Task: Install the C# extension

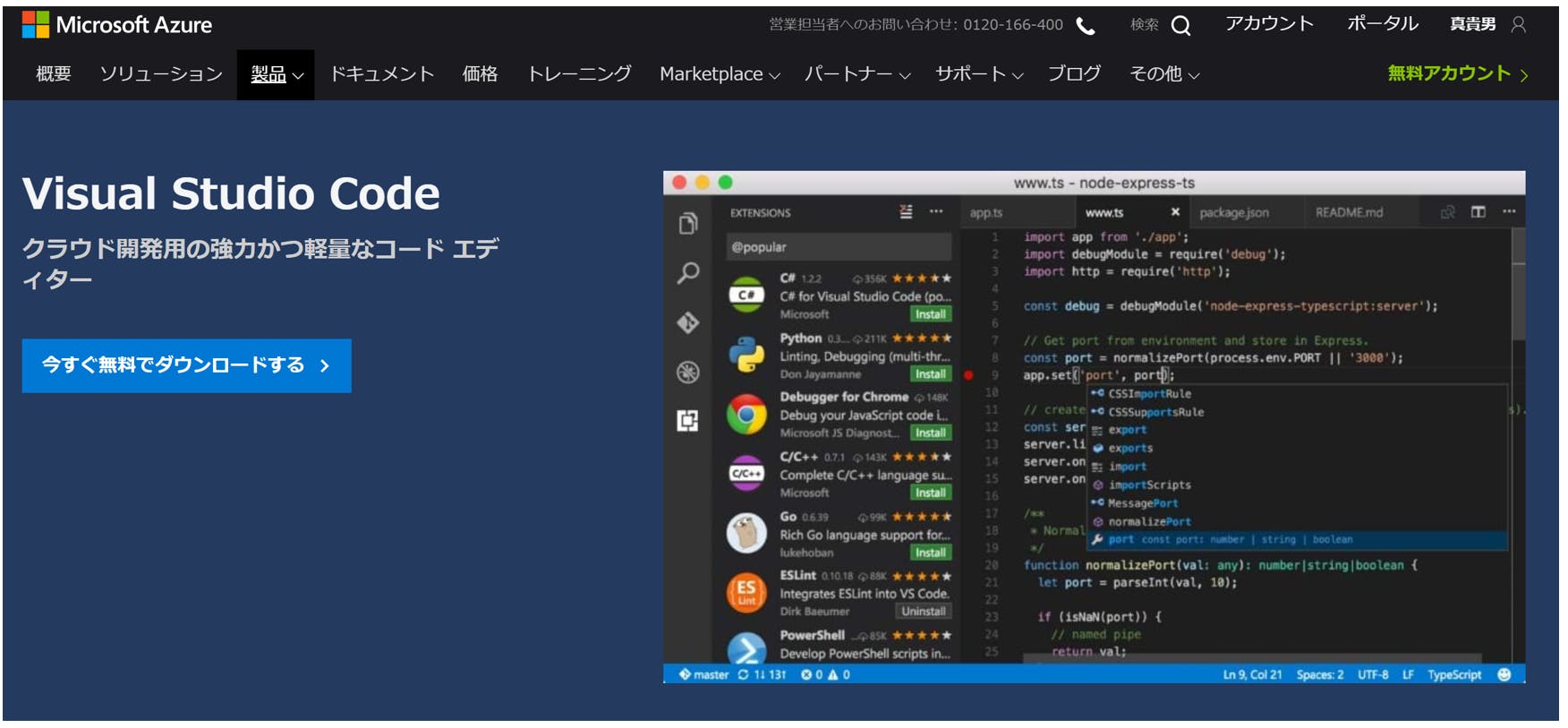Action: 931,314
